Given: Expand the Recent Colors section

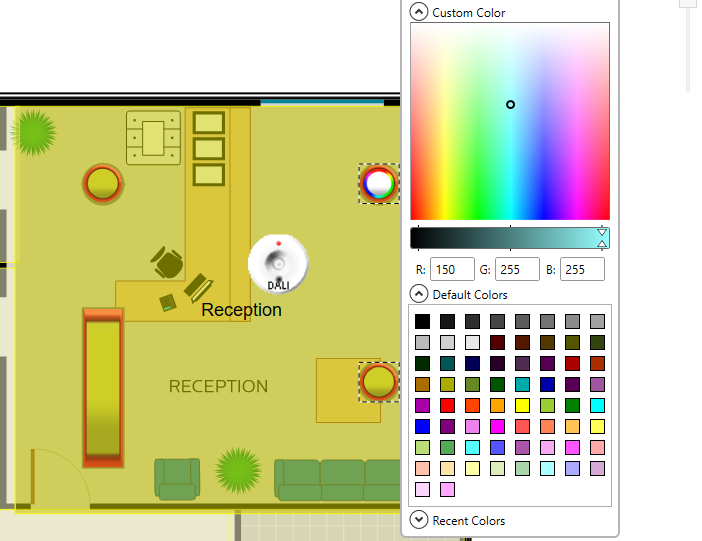Looking at the screenshot, I should 419,520.
